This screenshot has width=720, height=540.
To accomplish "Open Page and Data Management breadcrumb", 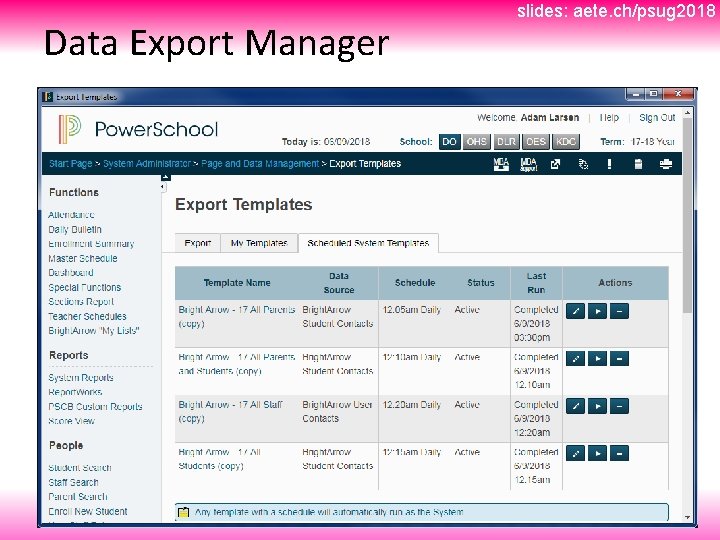I will pos(260,164).
